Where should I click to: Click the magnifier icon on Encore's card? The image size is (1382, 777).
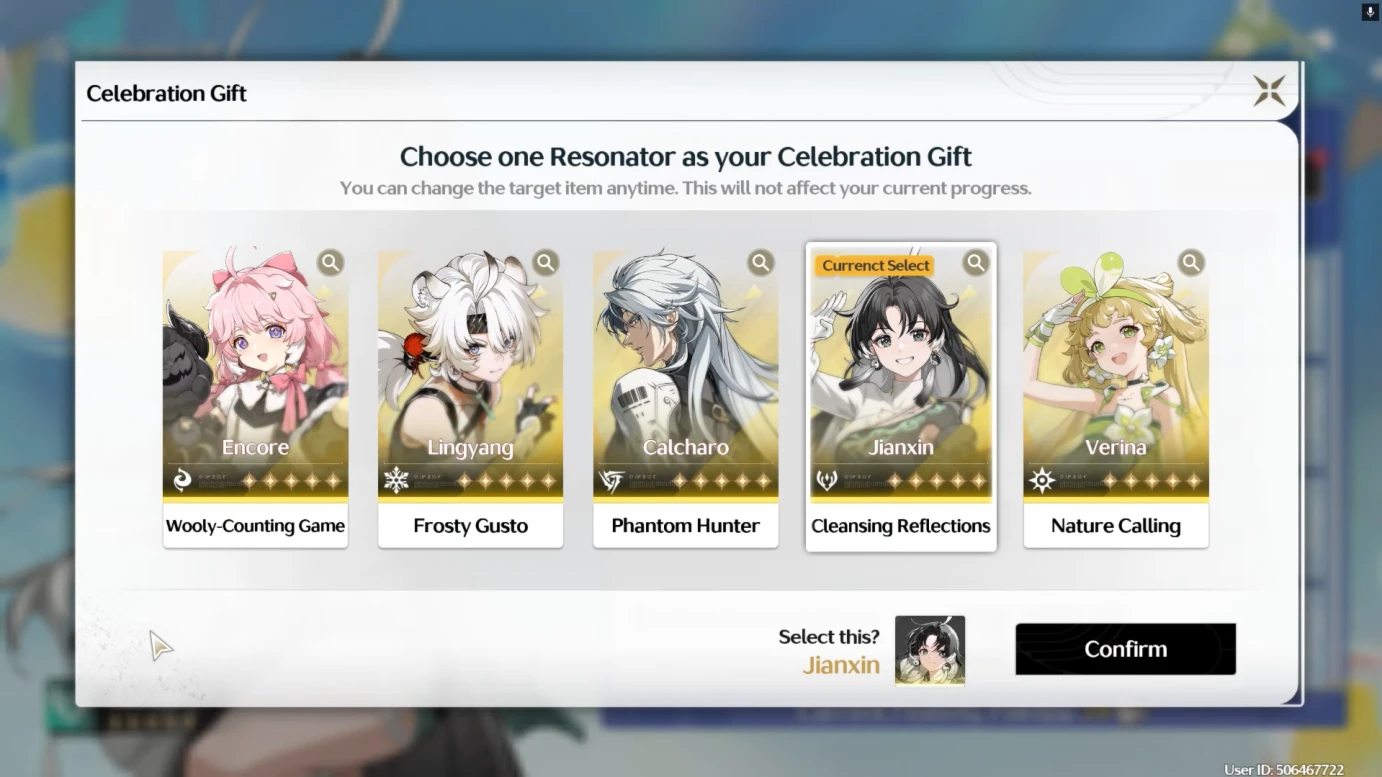click(x=331, y=263)
